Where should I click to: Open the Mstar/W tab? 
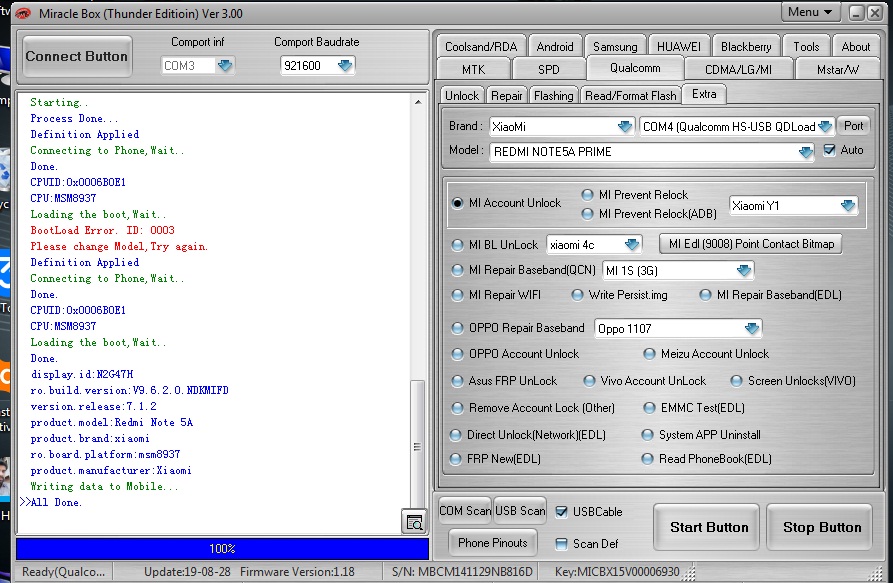pos(838,69)
